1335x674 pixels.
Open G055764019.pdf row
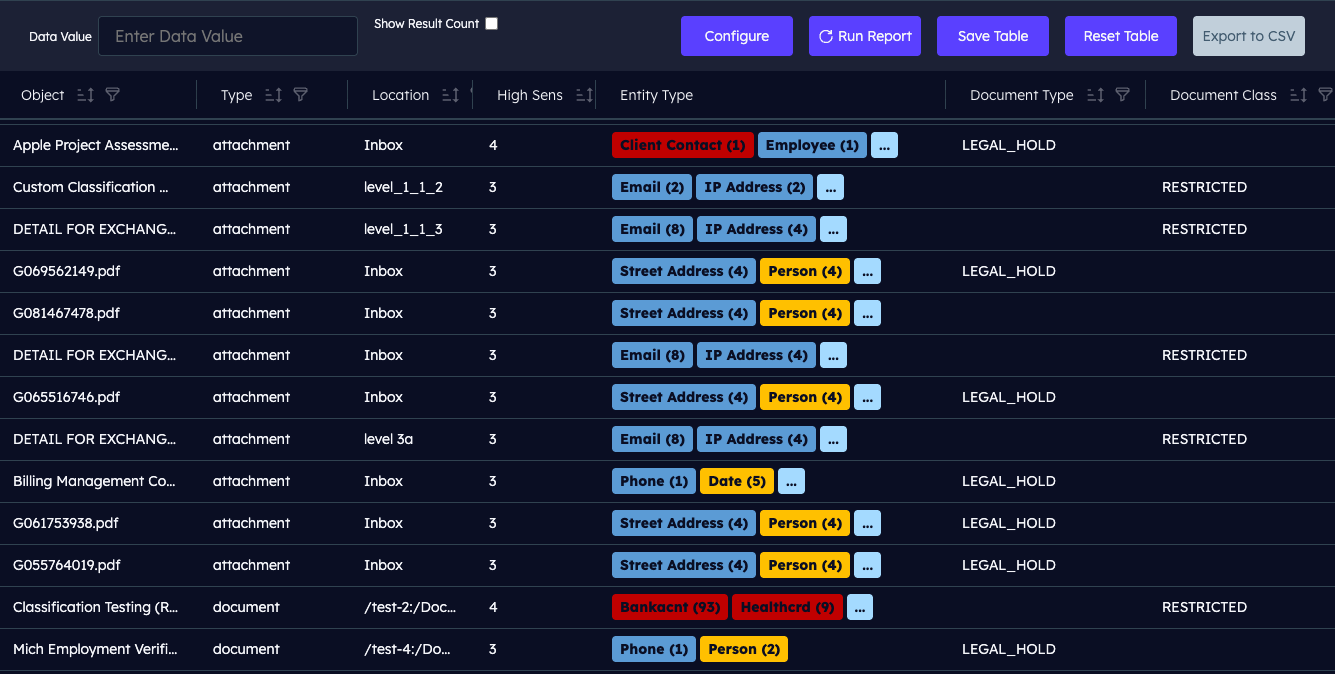pos(66,565)
